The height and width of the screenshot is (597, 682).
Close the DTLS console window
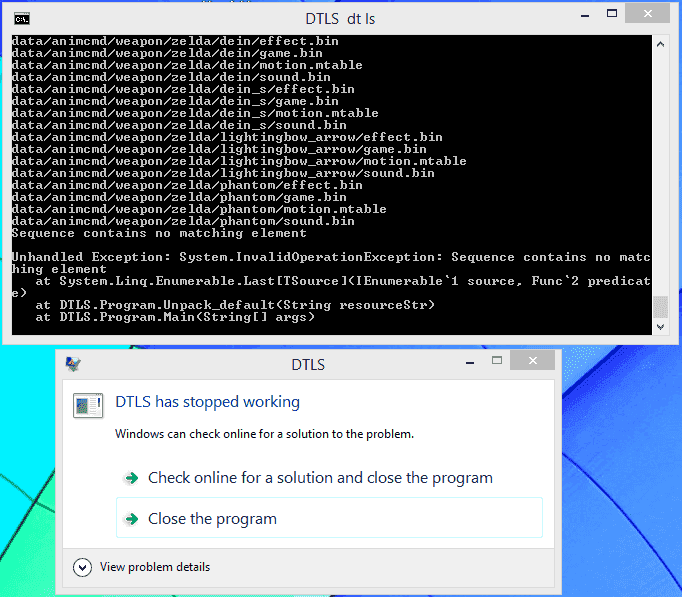click(647, 13)
